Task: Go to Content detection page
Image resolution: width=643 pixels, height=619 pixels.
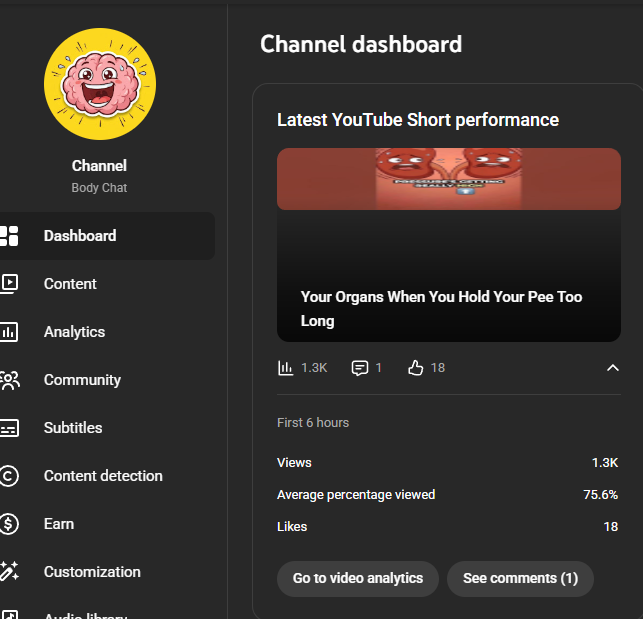Action: pyautogui.click(x=103, y=476)
